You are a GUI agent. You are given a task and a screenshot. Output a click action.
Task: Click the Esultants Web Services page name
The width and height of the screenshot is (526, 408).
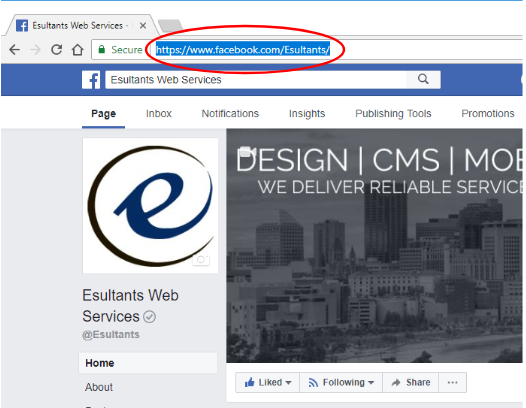[130, 306]
